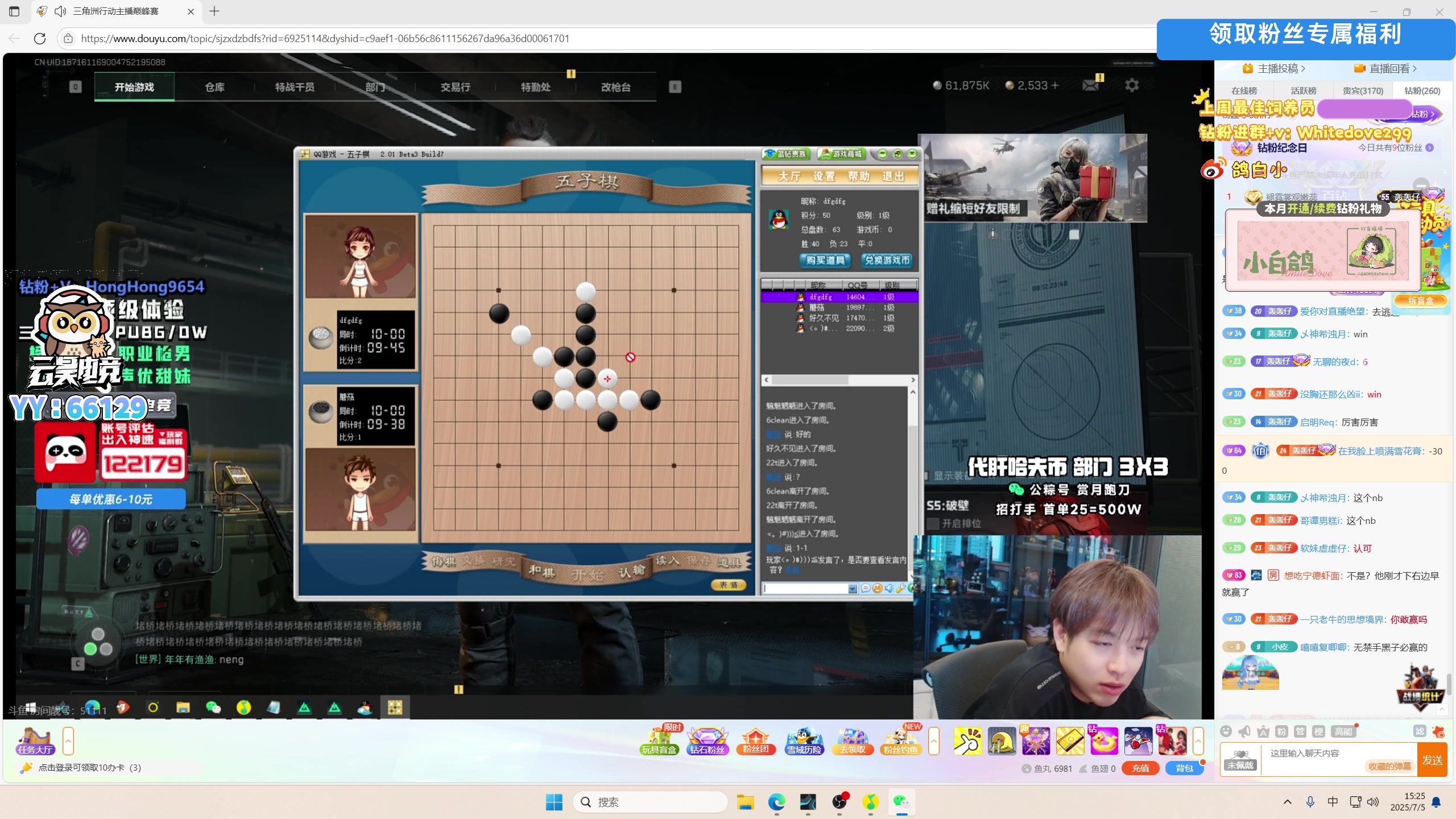Click the 粉 fan badge chat icon

[x=1281, y=731]
